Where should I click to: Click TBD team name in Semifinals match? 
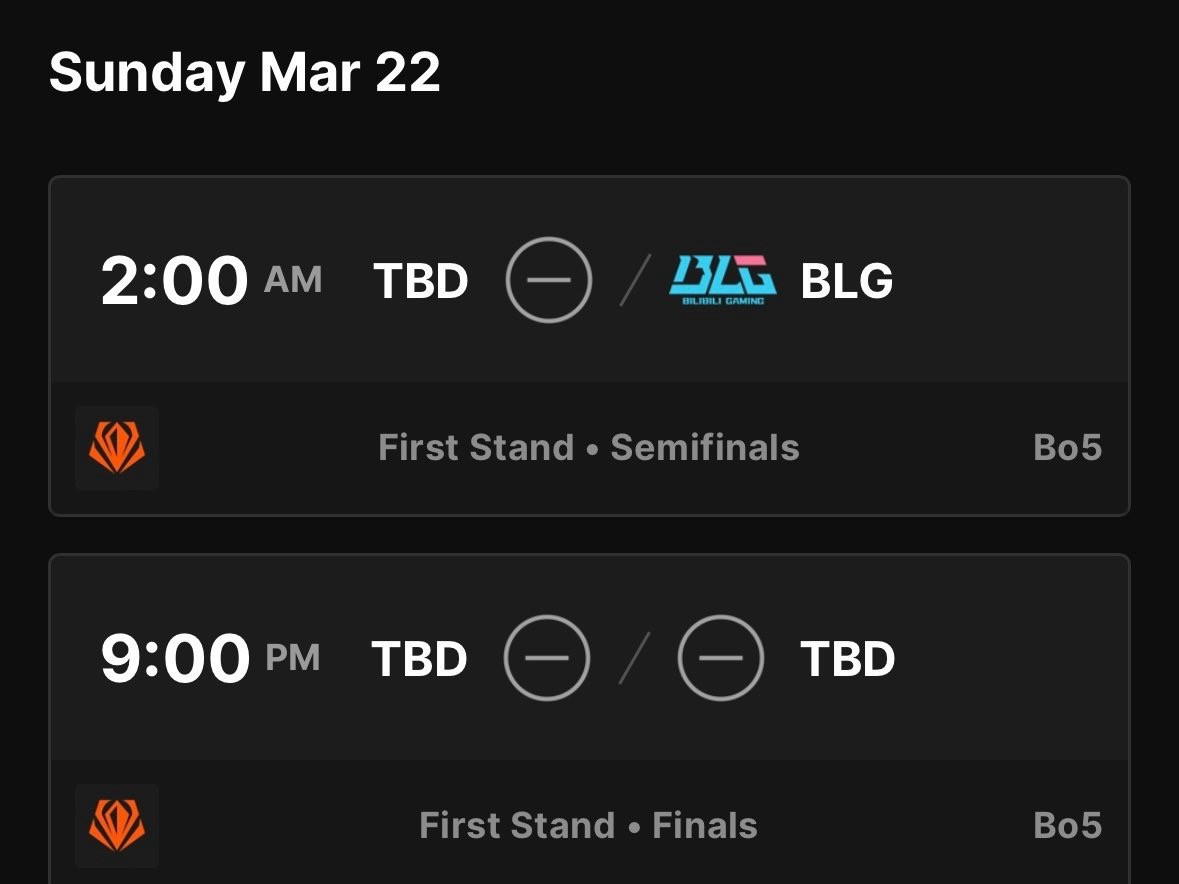click(x=421, y=282)
